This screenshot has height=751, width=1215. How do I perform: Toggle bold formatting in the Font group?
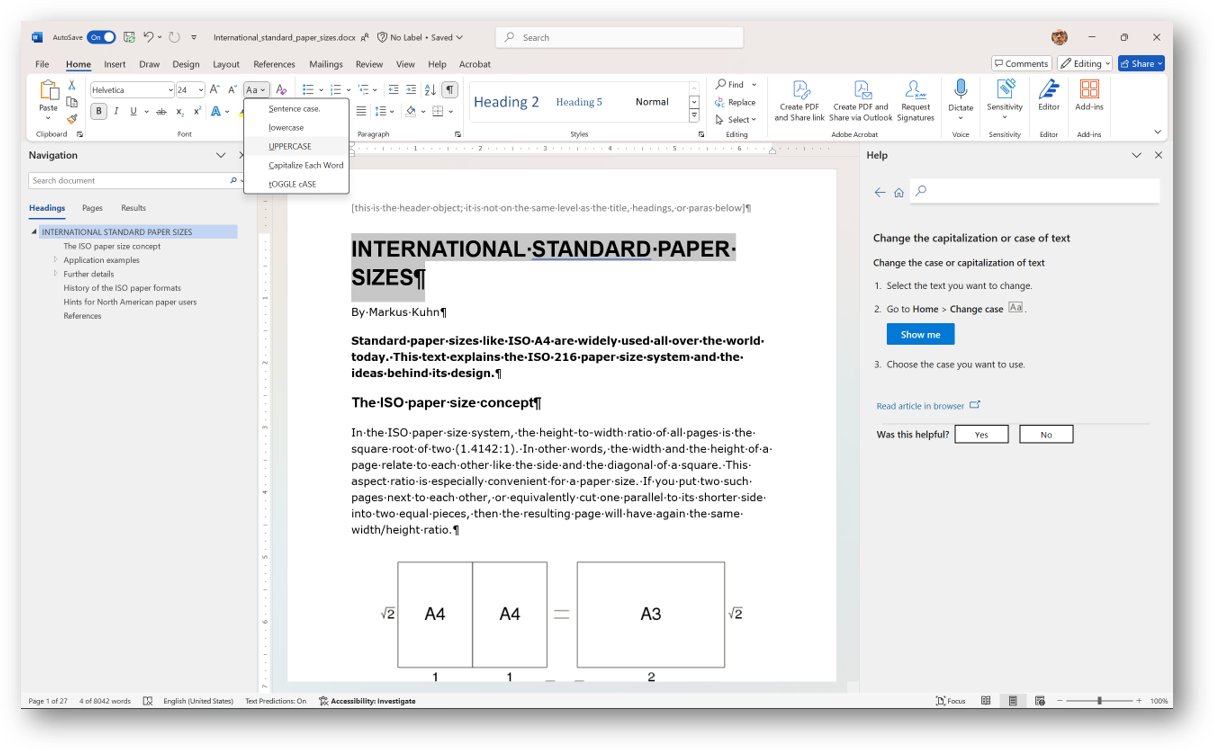coord(98,111)
